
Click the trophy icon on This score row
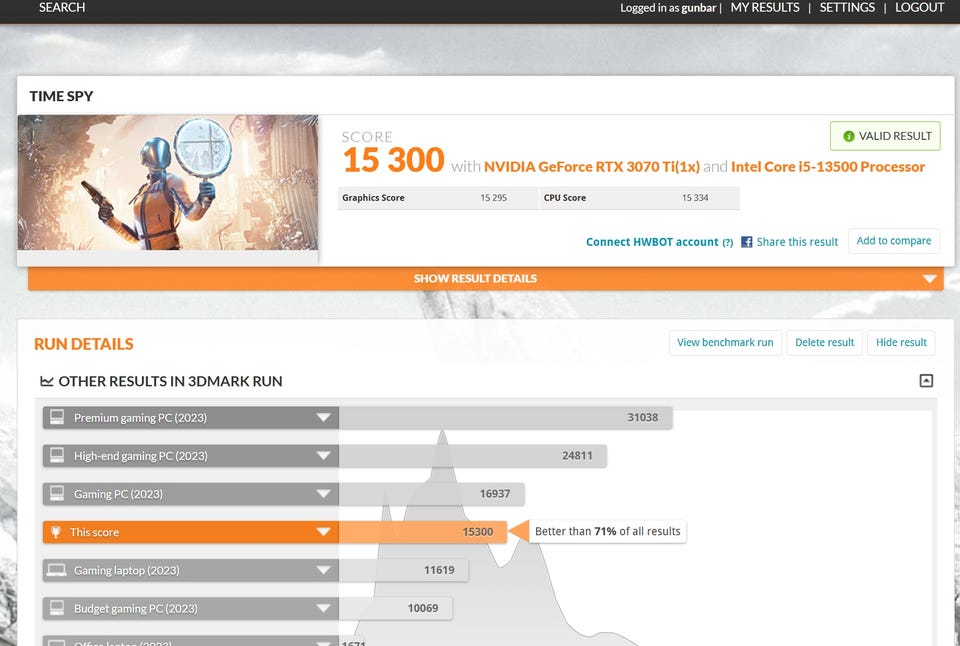coord(57,532)
